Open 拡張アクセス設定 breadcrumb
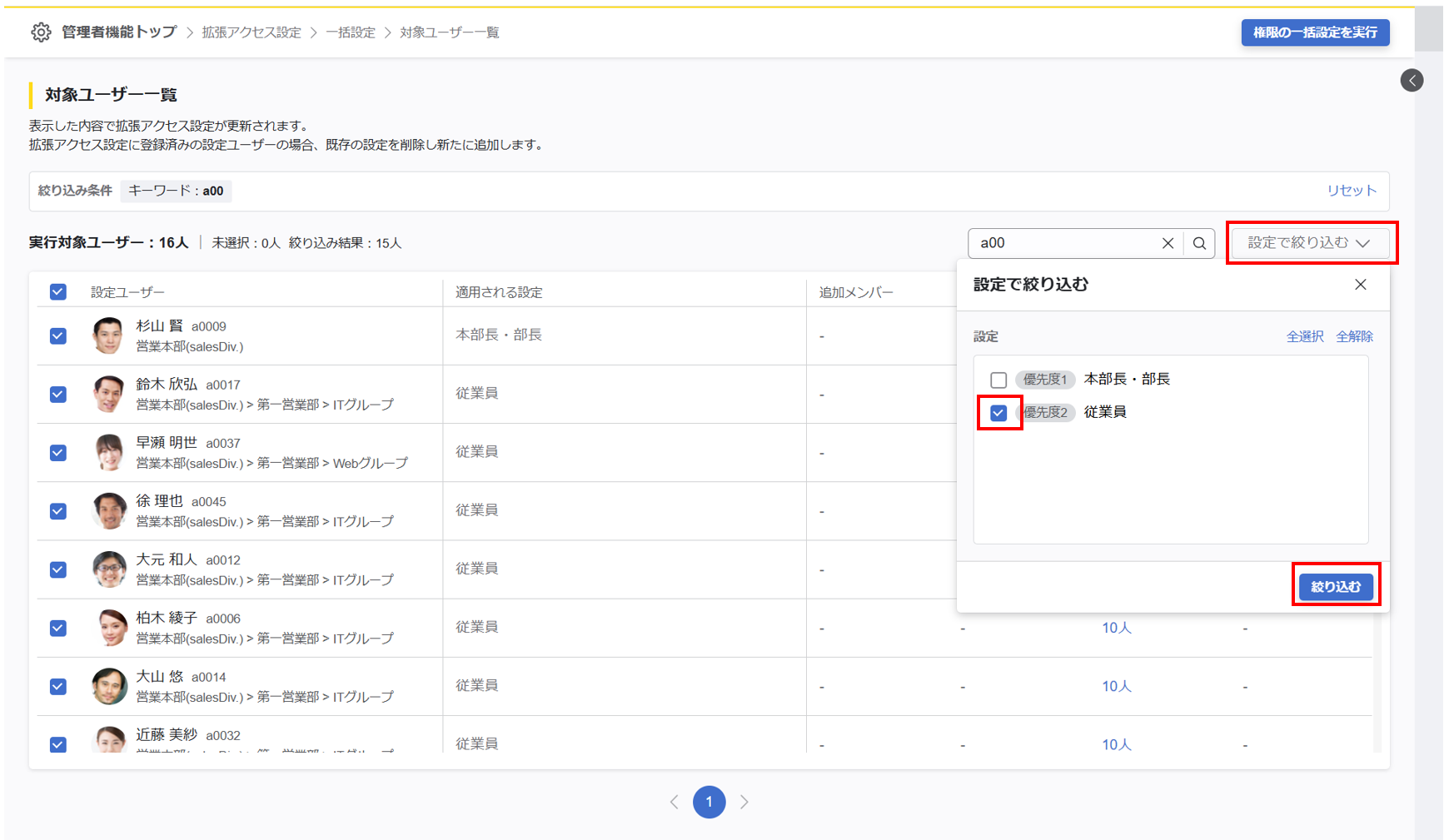The height and width of the screenshot is (840, 1444). click(251, 32)
